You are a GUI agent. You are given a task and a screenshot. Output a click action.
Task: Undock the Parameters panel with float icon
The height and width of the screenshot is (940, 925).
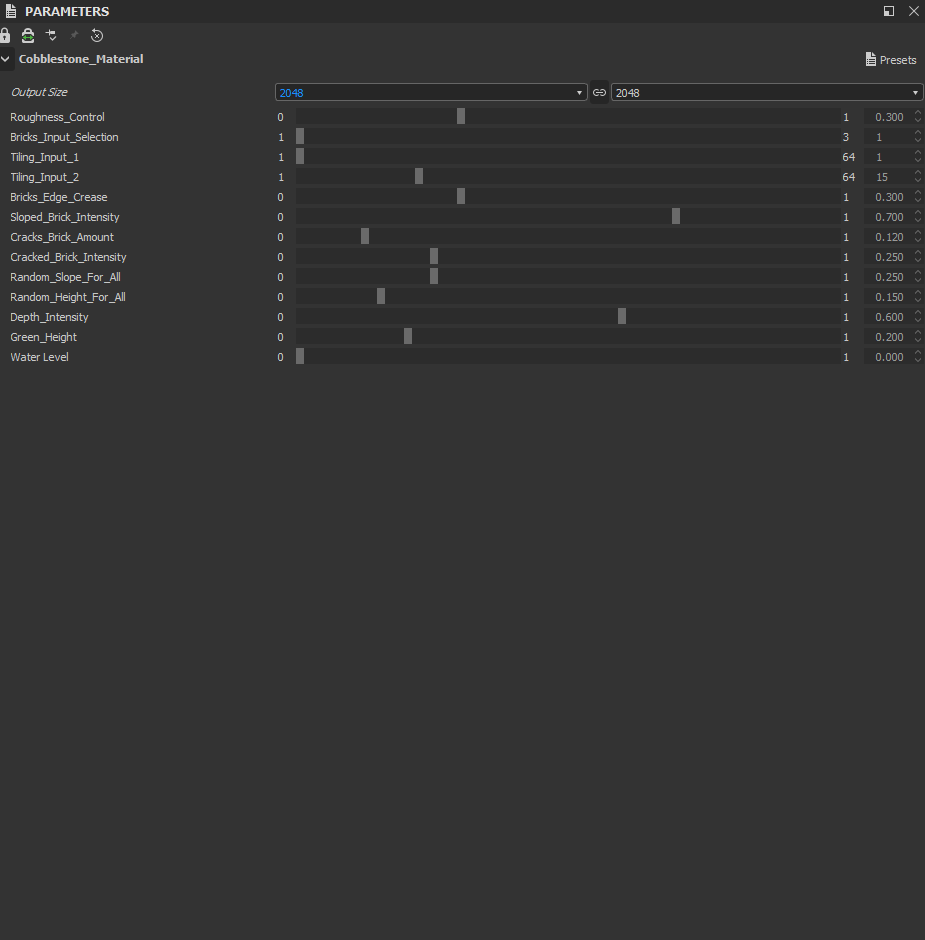[889, 11]
